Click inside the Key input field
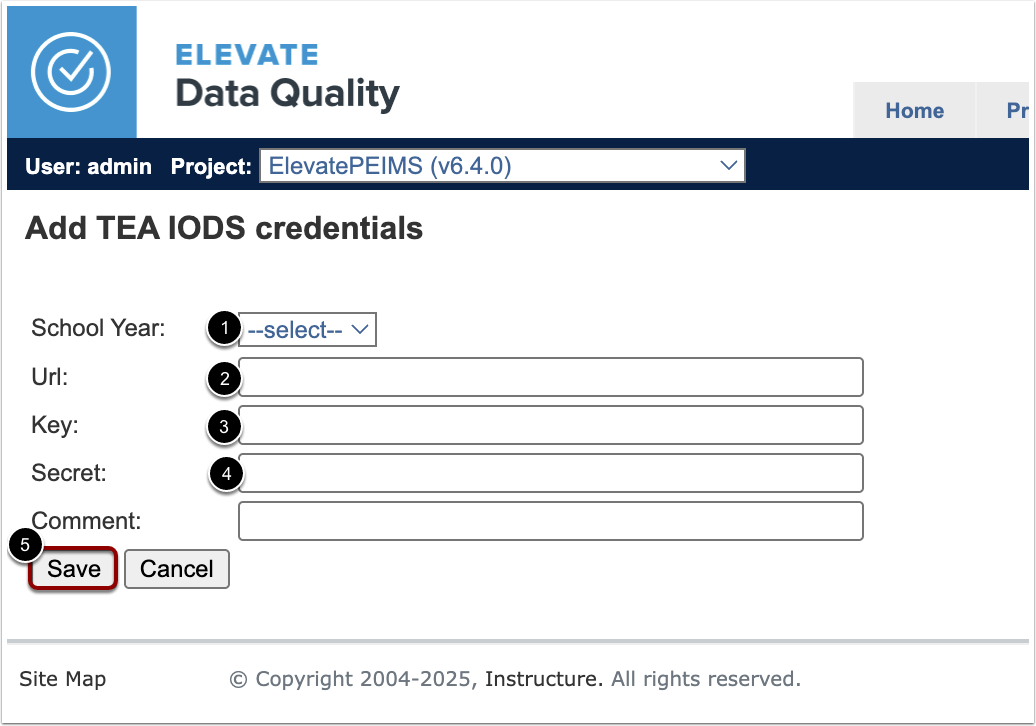Image resolution: width=1036 pixels, height=726 pixels. (x=550, y=425)
